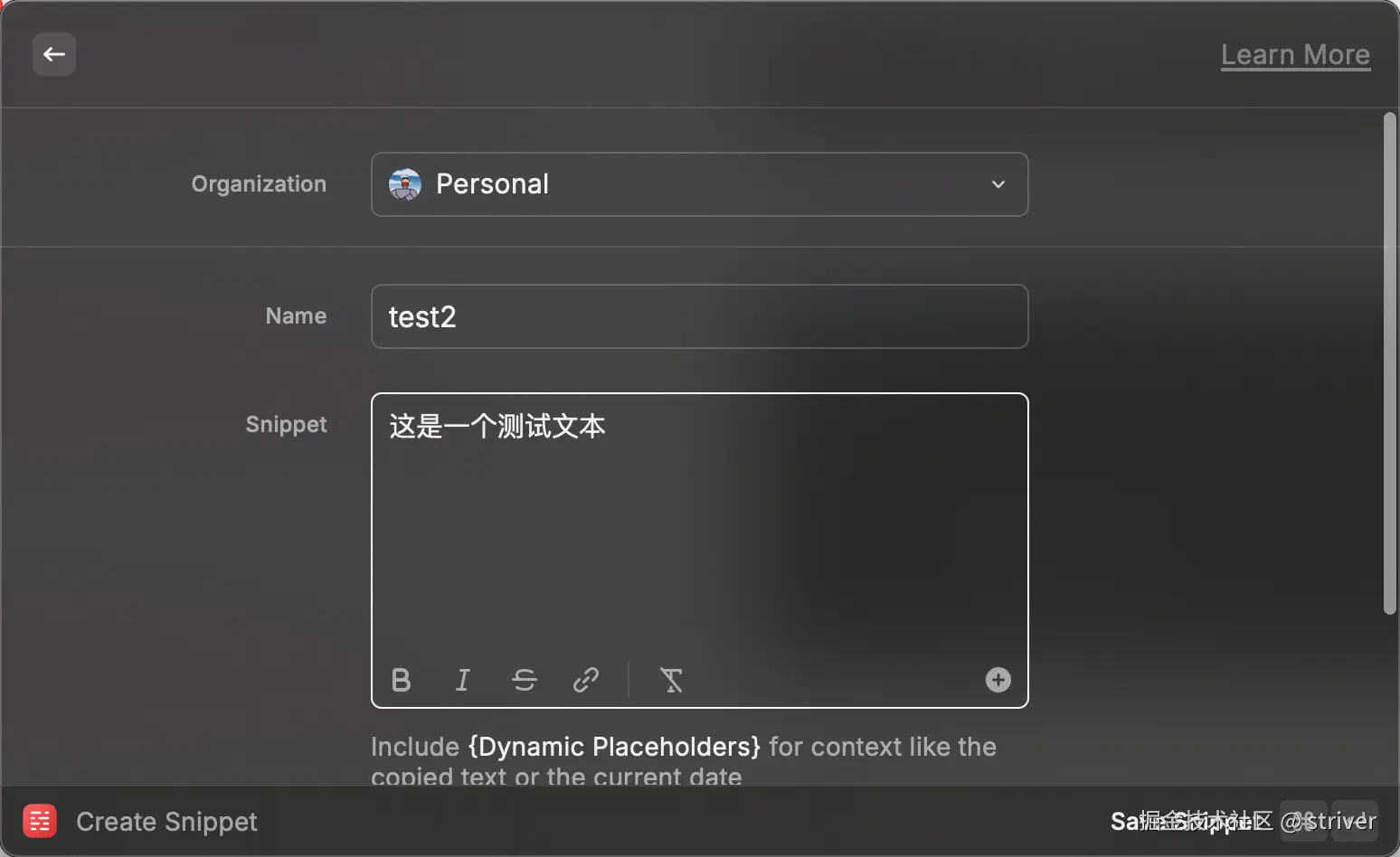Click the {Dynamic Placeholders} hint text
1400x857 pixels.
pyautogui.click(x=613, y=747)
